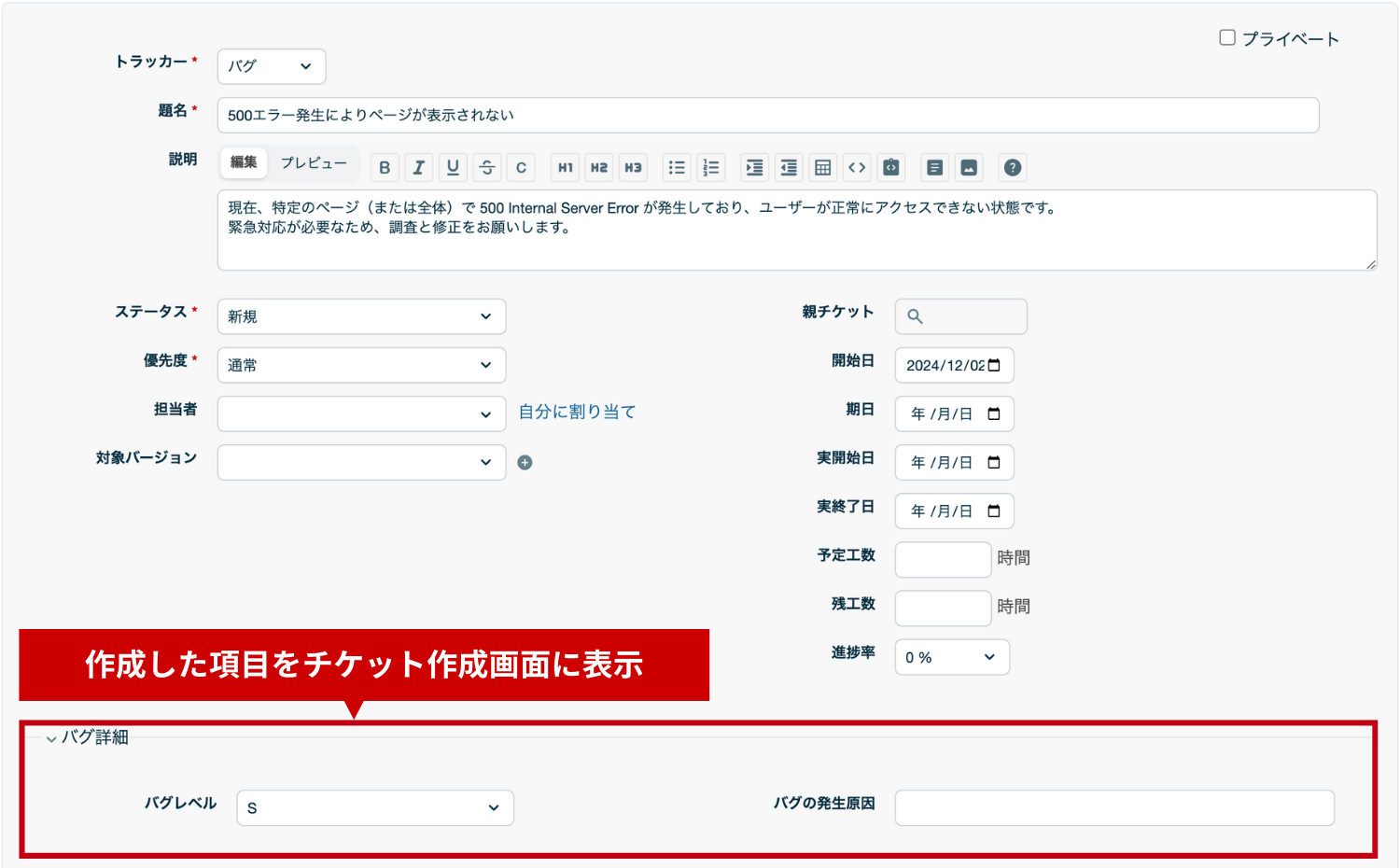The height and width of the screenshot is (868, 1400).
Task: Click the remove quote outdent icon
Action: pos(789,168)
